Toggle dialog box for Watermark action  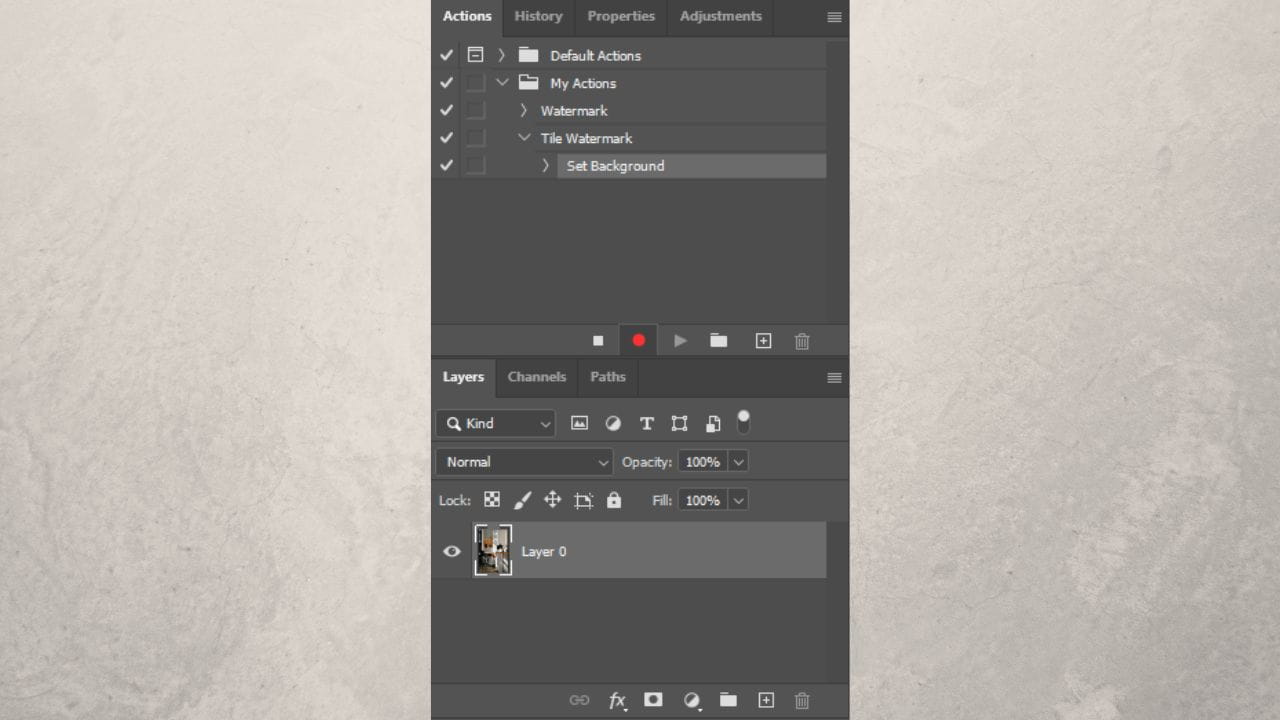(476, 110)
